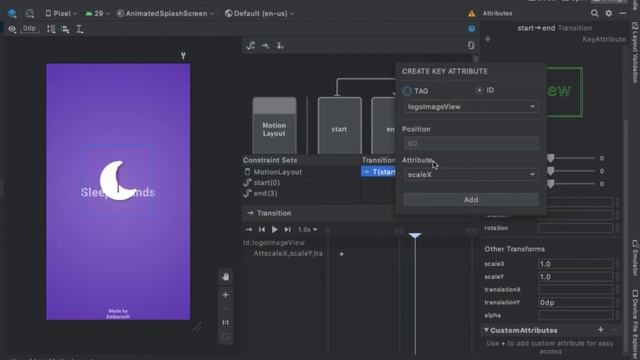The image size is (640, 360).
Task: Open the scaleX attribute dropdown
Action: click(471, 175)
